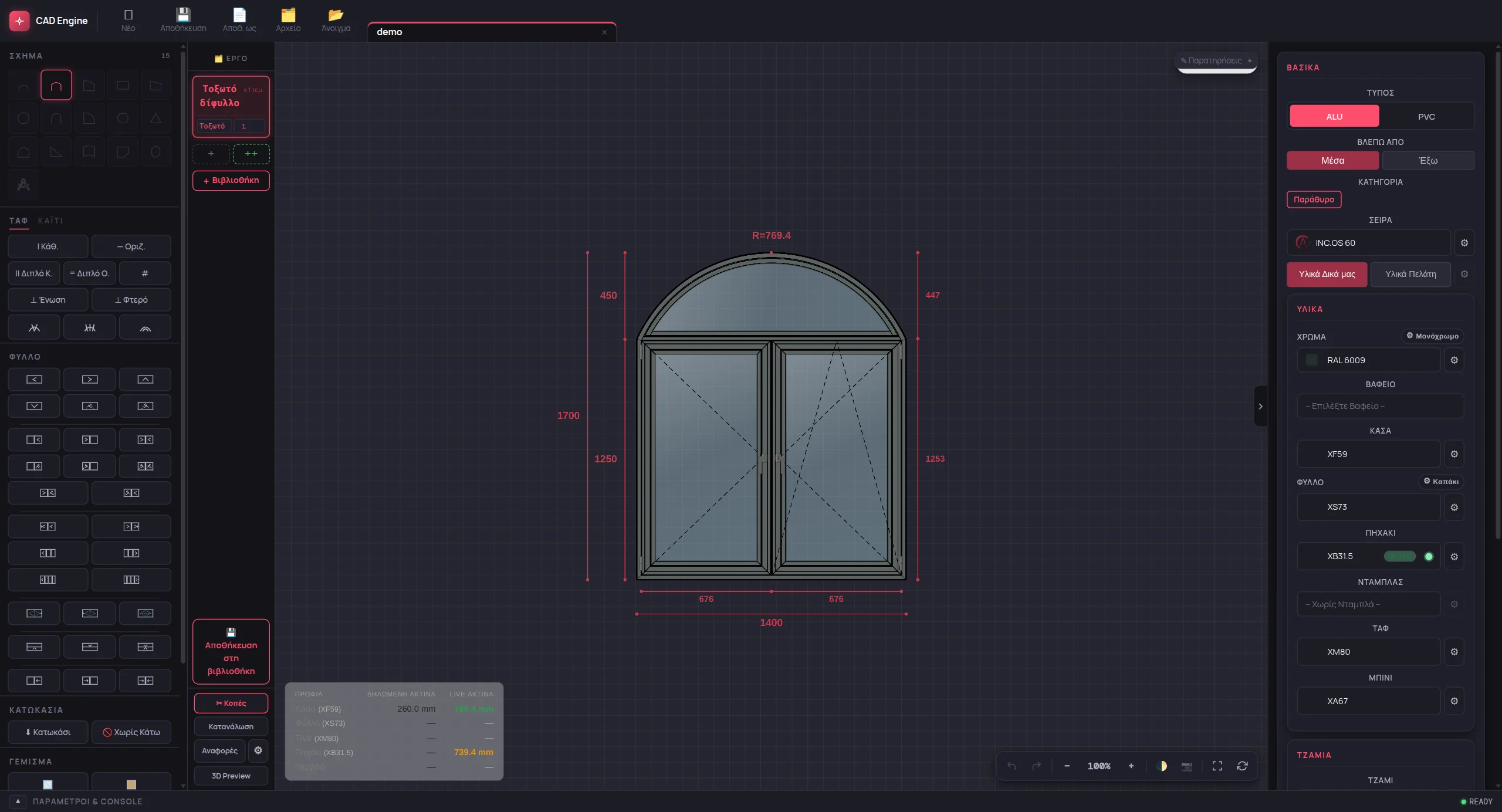Click the Αποθ. ως menu item
This screenshot has height=812, width=1502.
click(239, 20)
